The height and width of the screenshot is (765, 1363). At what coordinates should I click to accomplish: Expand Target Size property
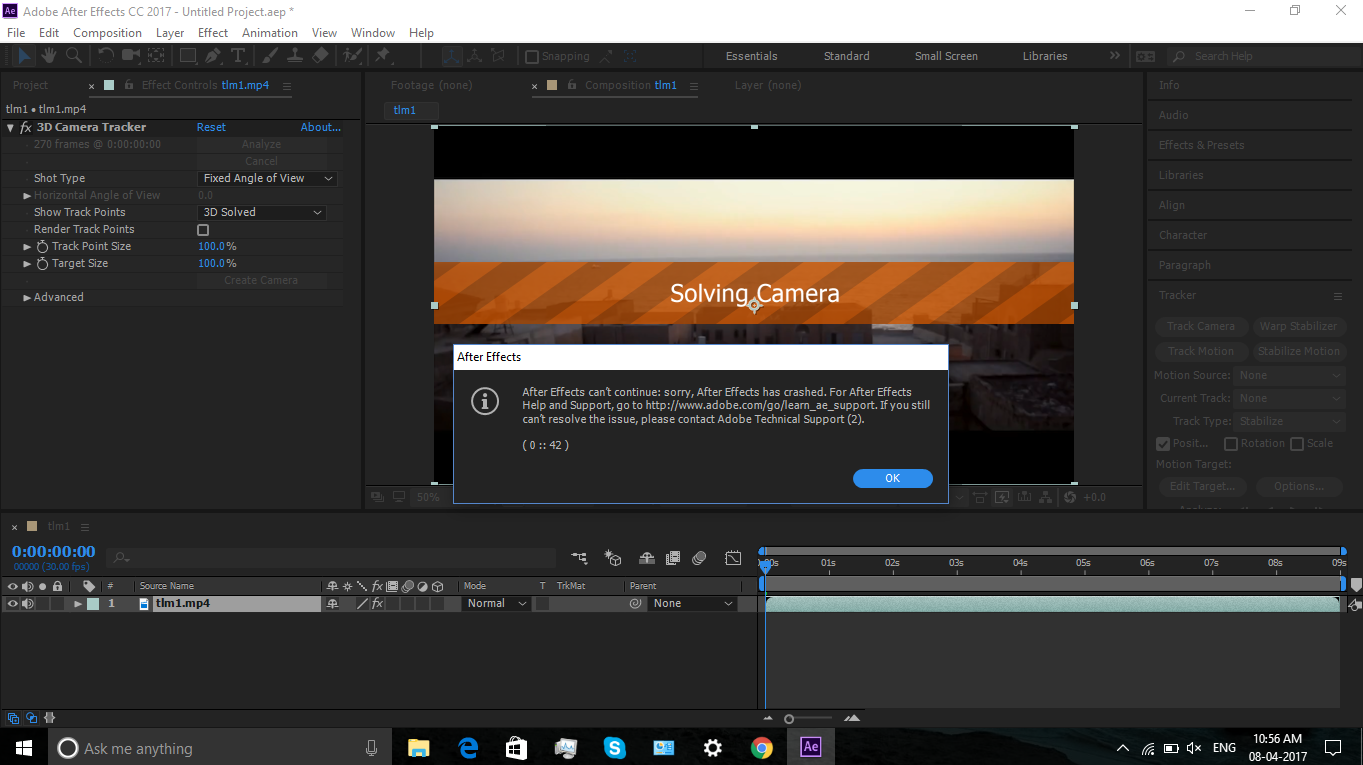point(27,264)
